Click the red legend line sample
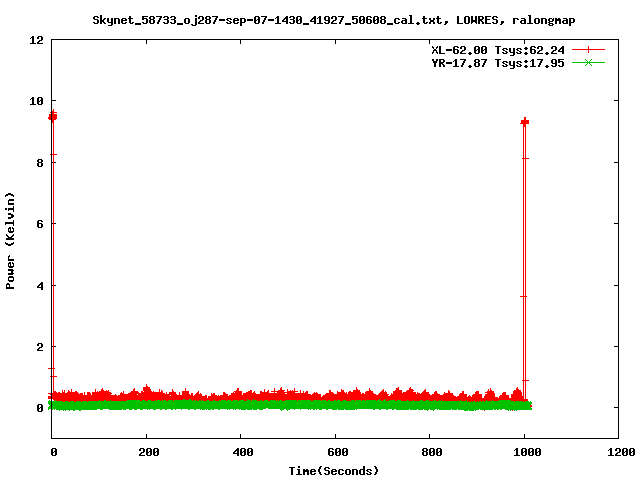Screen dimensions: 640x480 click(x=588, y=50)
